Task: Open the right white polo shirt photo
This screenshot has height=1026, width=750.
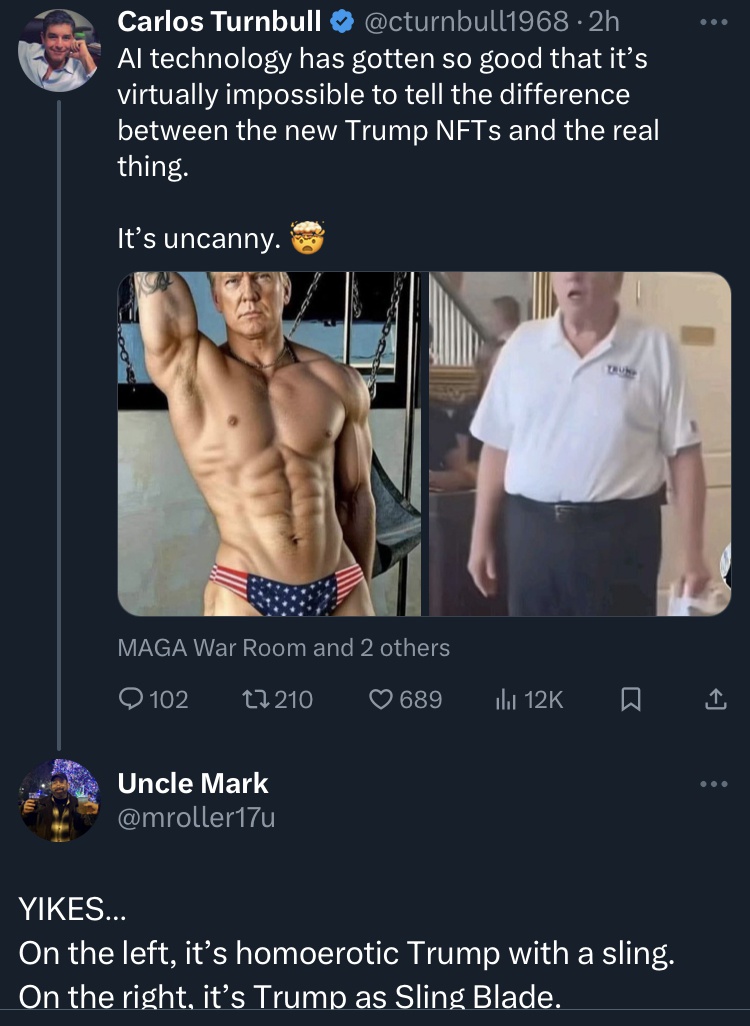Action: coord(580,444)
